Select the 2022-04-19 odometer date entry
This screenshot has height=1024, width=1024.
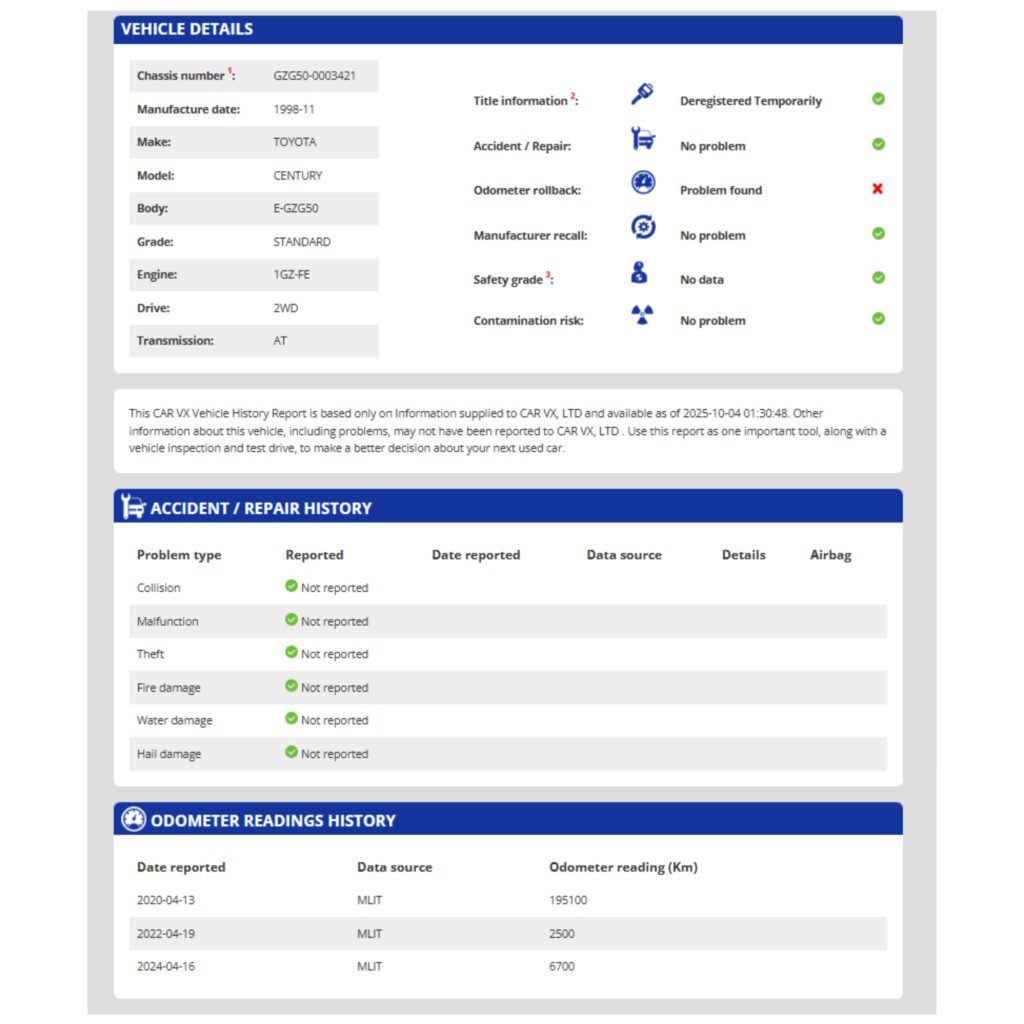166,933
